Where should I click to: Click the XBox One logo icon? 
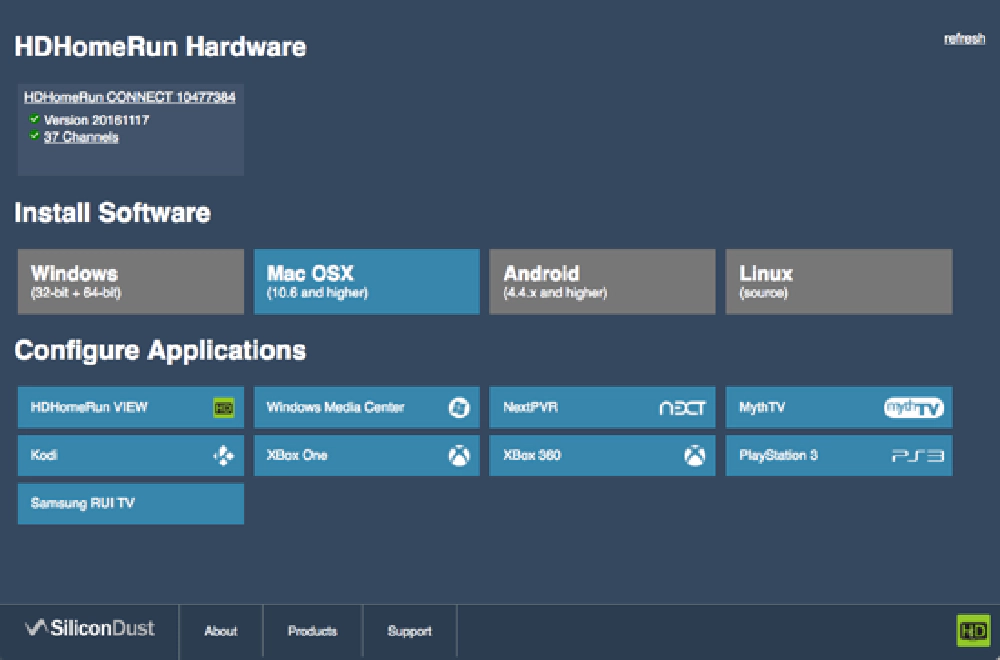459,455
